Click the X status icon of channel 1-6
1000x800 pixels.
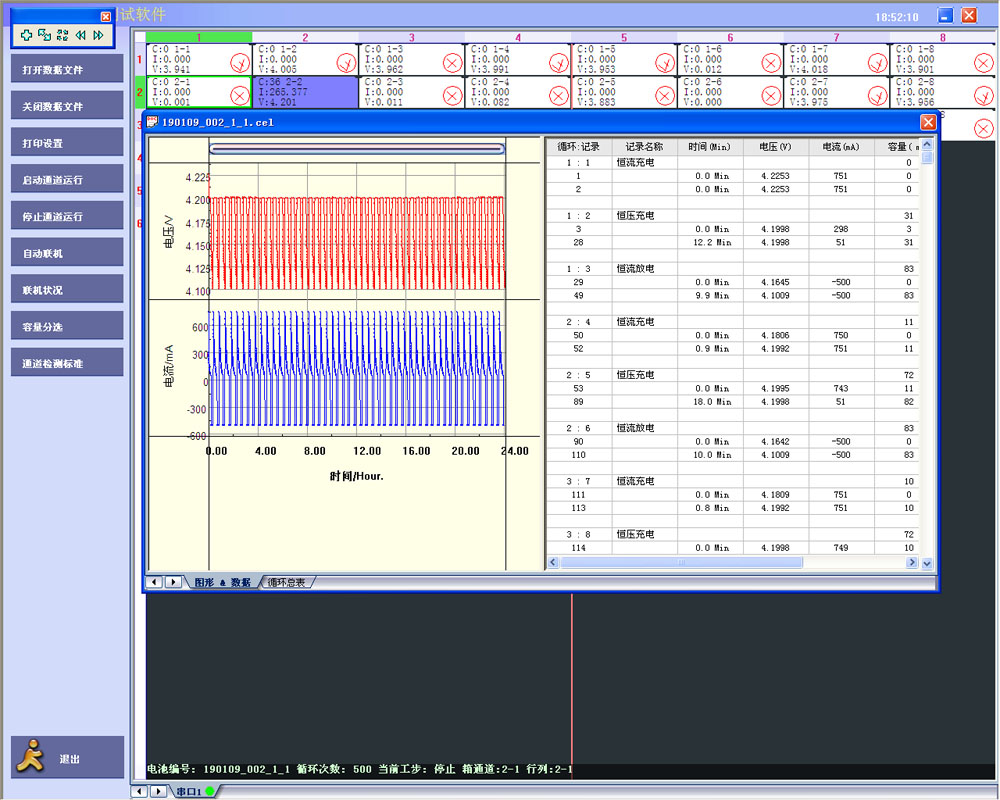click(771, 63)
